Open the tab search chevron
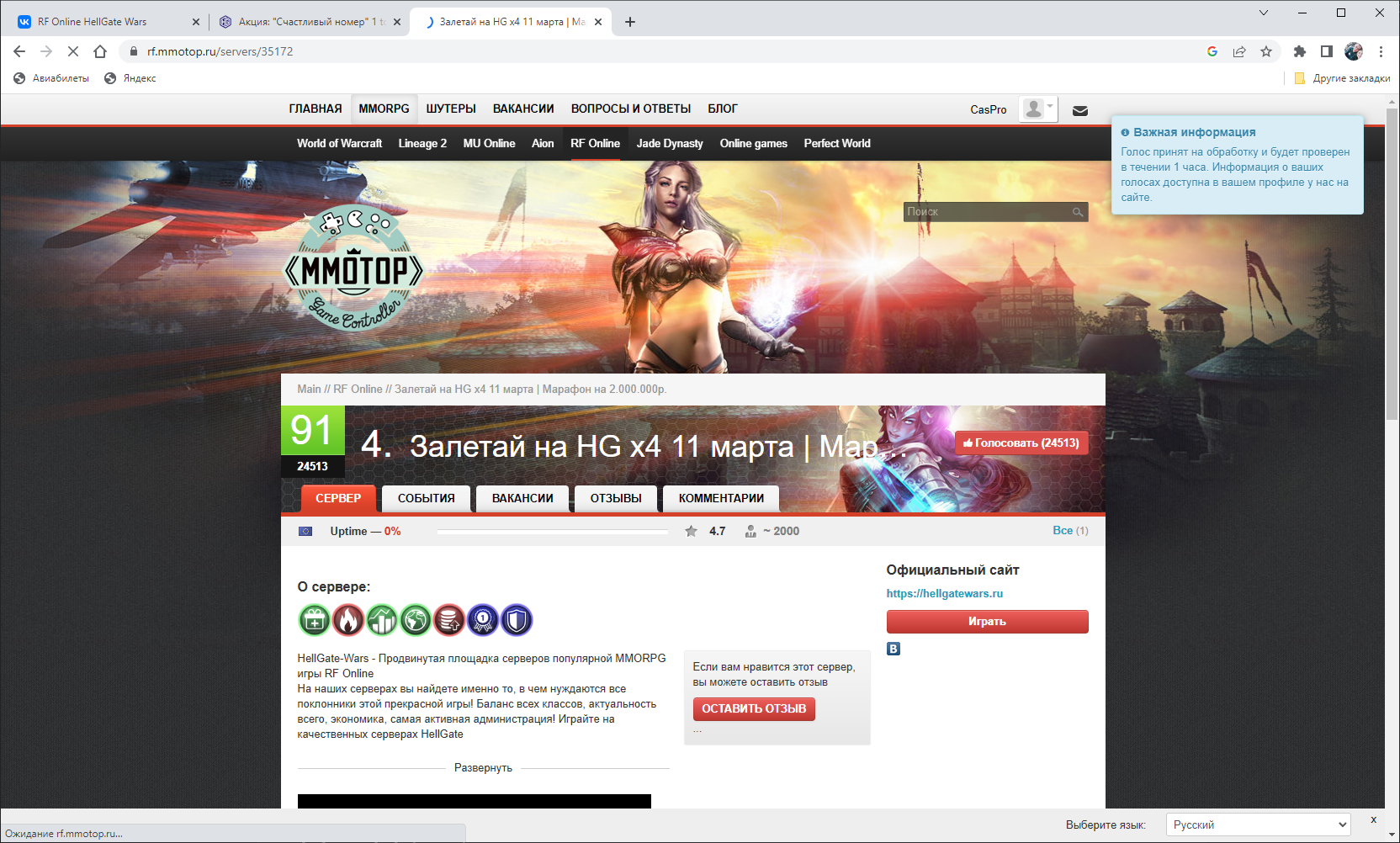 pyautogui.click(x=1263, y=13)
